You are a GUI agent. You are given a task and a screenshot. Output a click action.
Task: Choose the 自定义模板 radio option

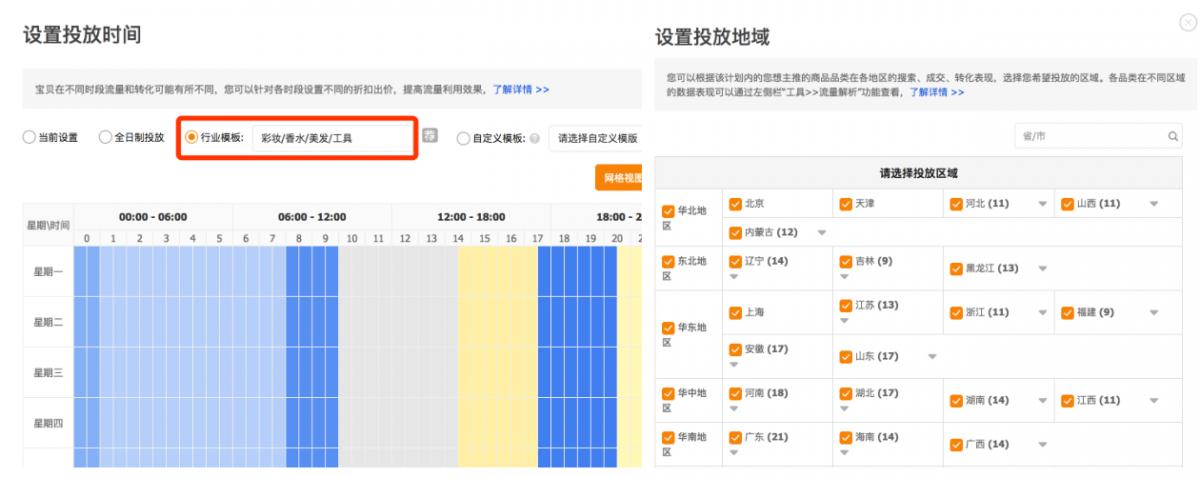coord(463,139)
